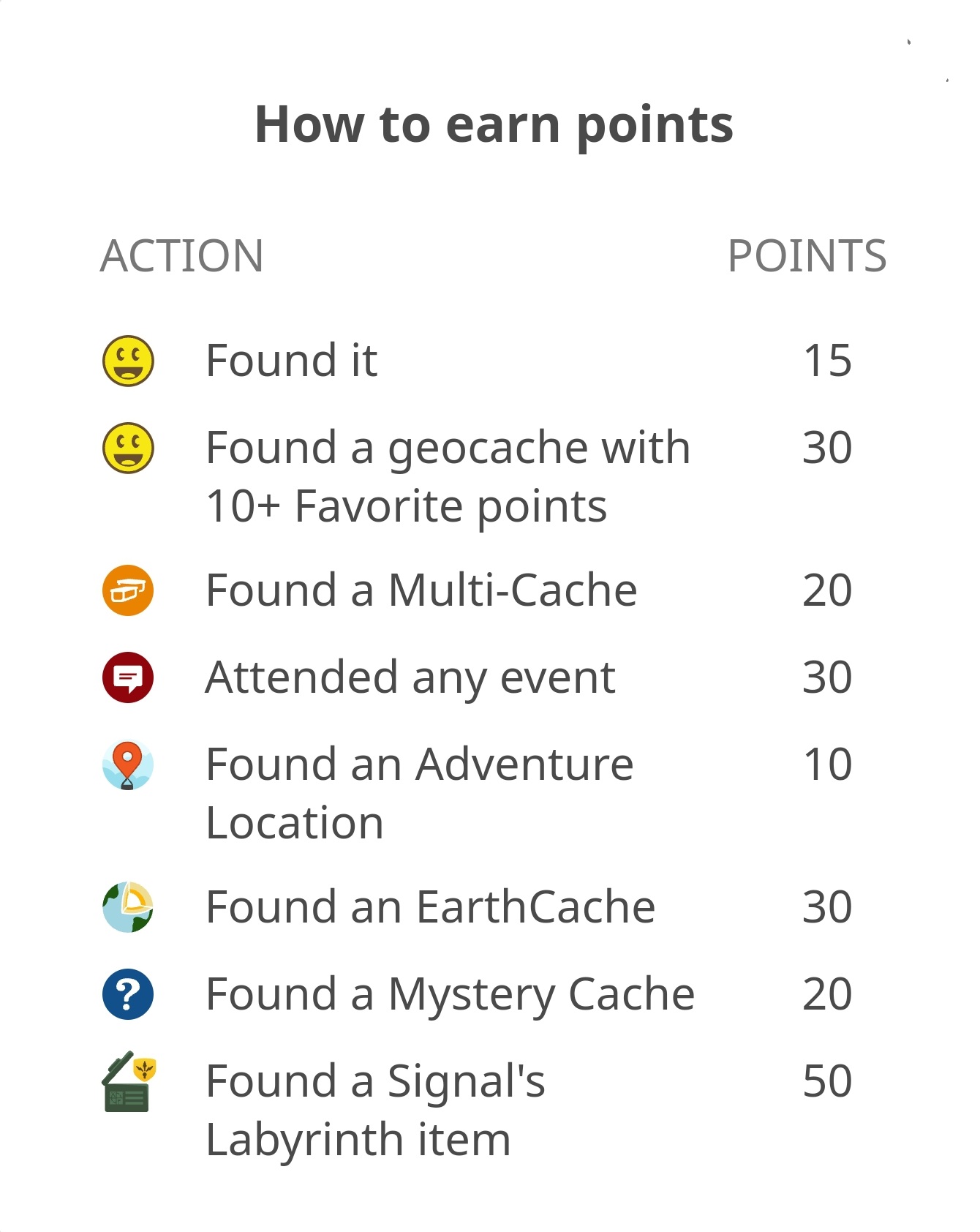Screen dimensions: 980x1232
Task: Click the 50 points value for Labyrinth item
Action: (x=827, y=1081)
